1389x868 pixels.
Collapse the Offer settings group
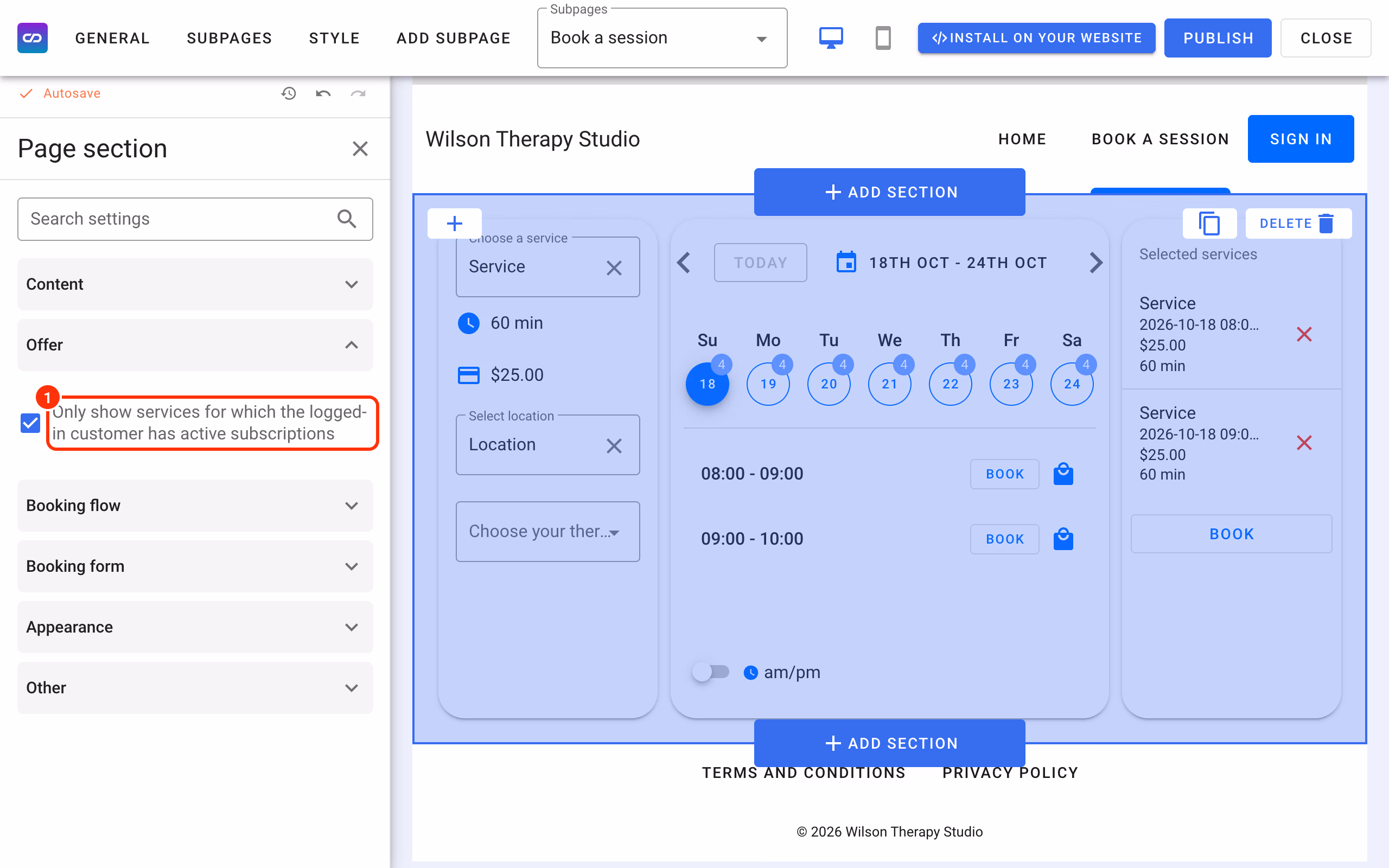coord(195,345)
